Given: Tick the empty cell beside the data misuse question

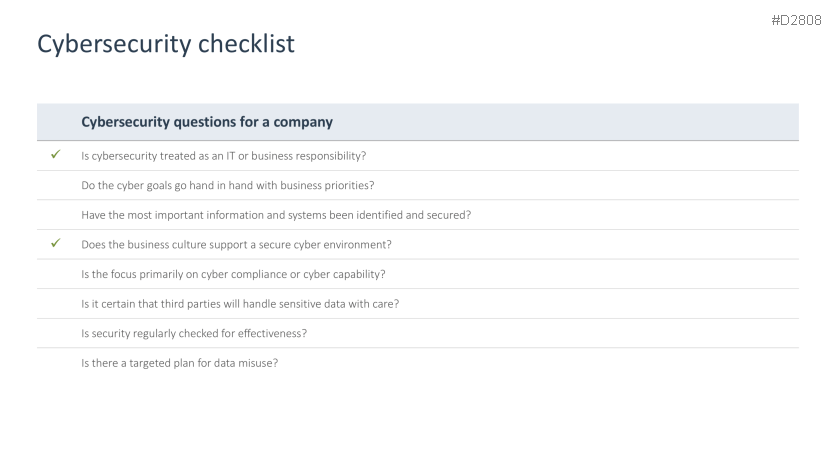Looking at the screenshot, I should [x=56, y=362].
